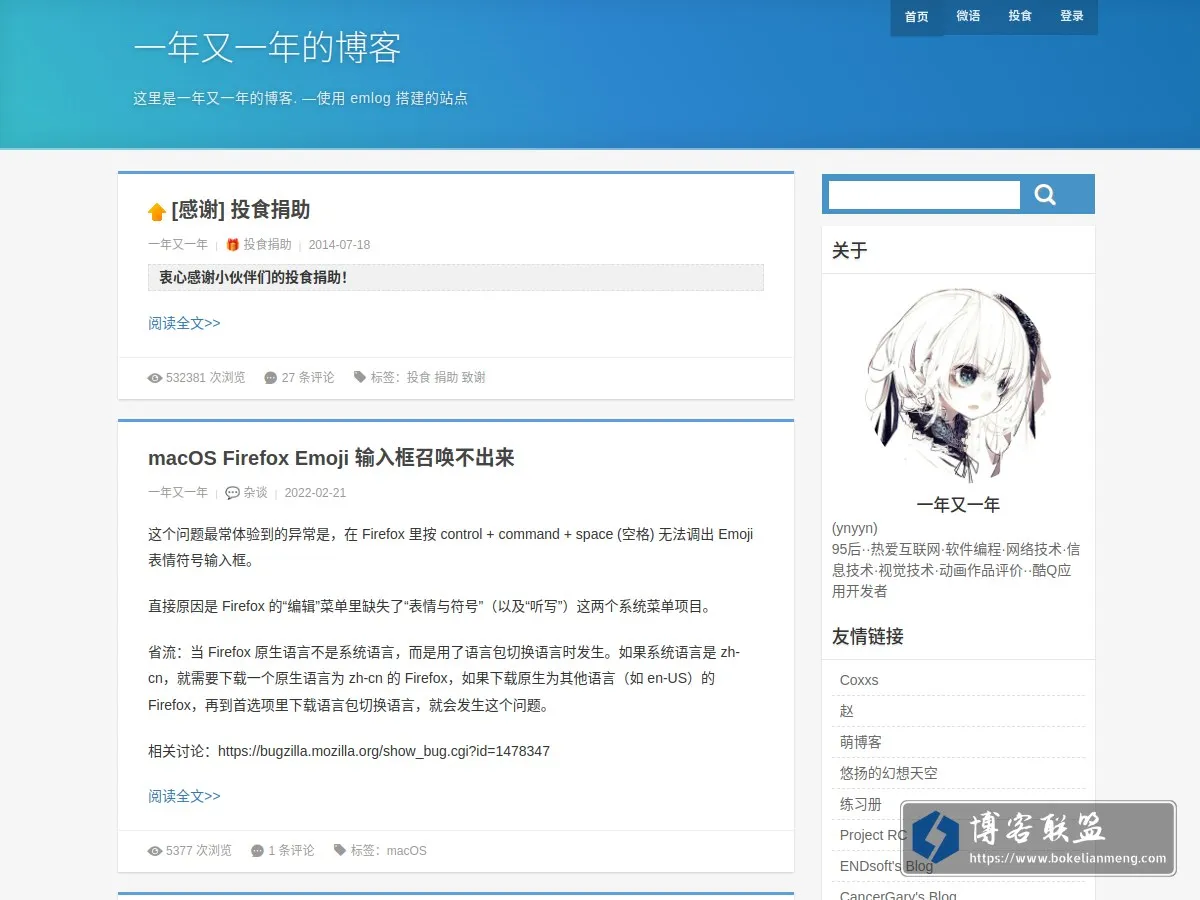Click the chat bubble icon beside 杂谈
The width and height of the screenshot is (1200, 900).
click(232, 492)
